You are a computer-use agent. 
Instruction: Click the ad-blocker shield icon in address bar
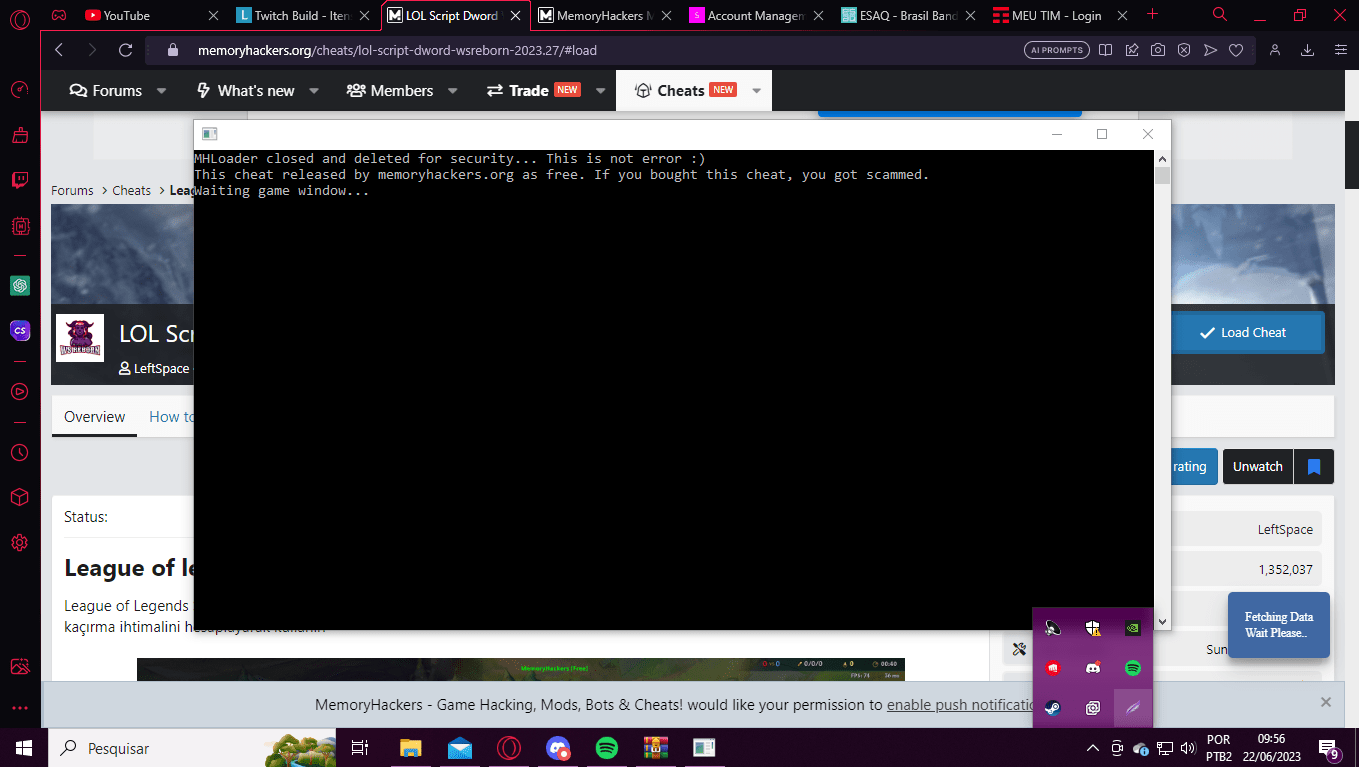pyautogui.click(x=1183, y=50)
